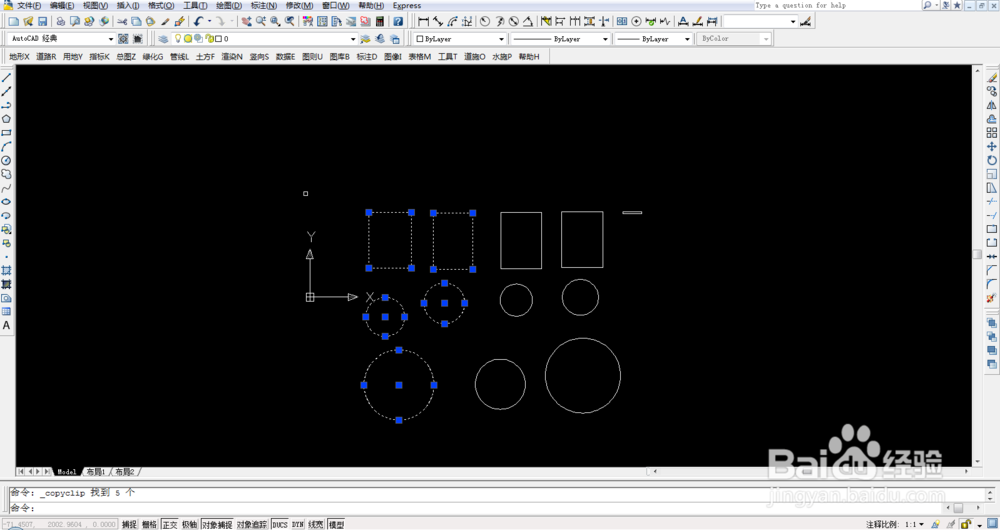Click the New drawing icon

13,22
